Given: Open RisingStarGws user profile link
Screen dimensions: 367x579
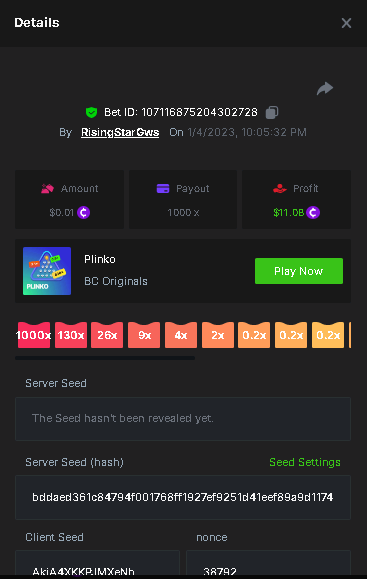Looking at the screenshot, I should click(120, 132).
